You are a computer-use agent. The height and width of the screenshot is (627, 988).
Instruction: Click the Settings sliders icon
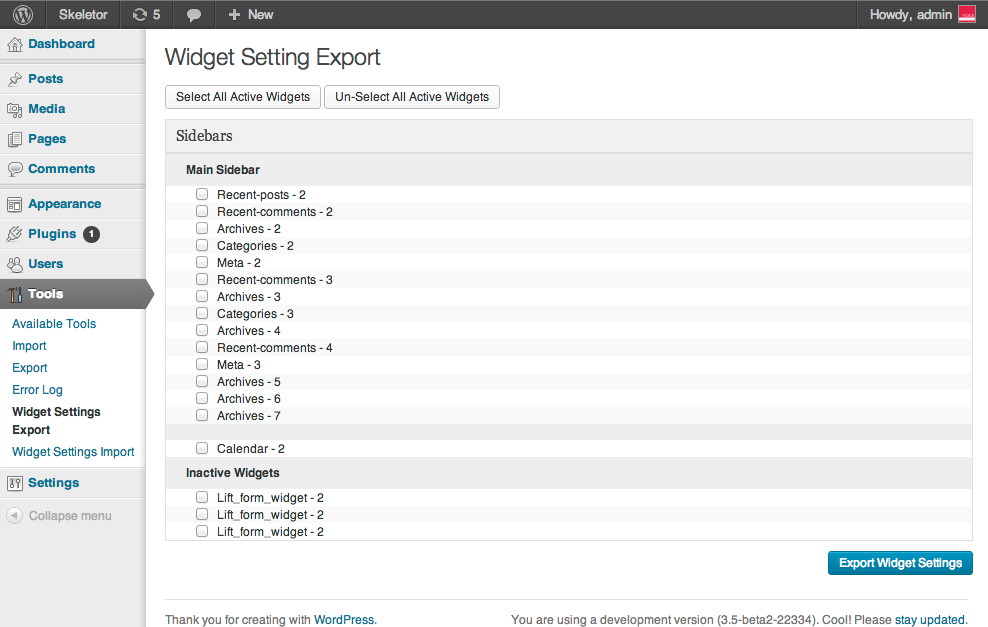click(x=14, y=483)
